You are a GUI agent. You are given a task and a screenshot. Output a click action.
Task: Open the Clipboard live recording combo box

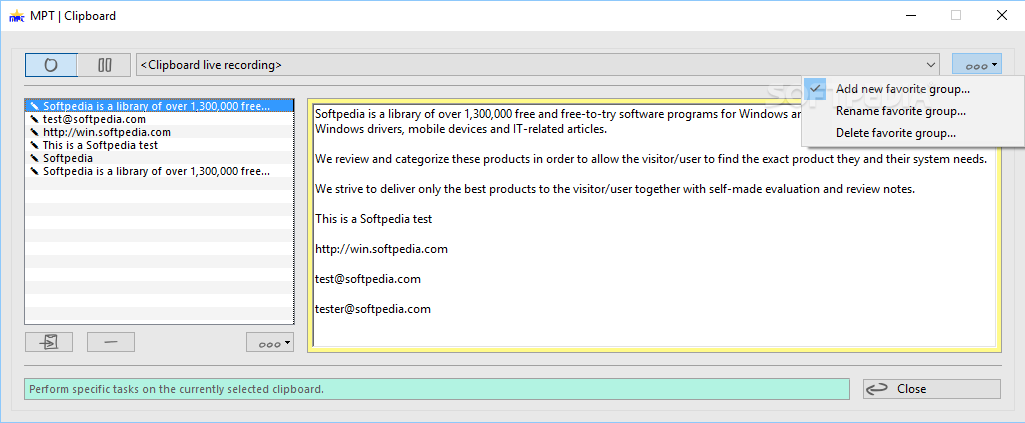pos(538,65)
